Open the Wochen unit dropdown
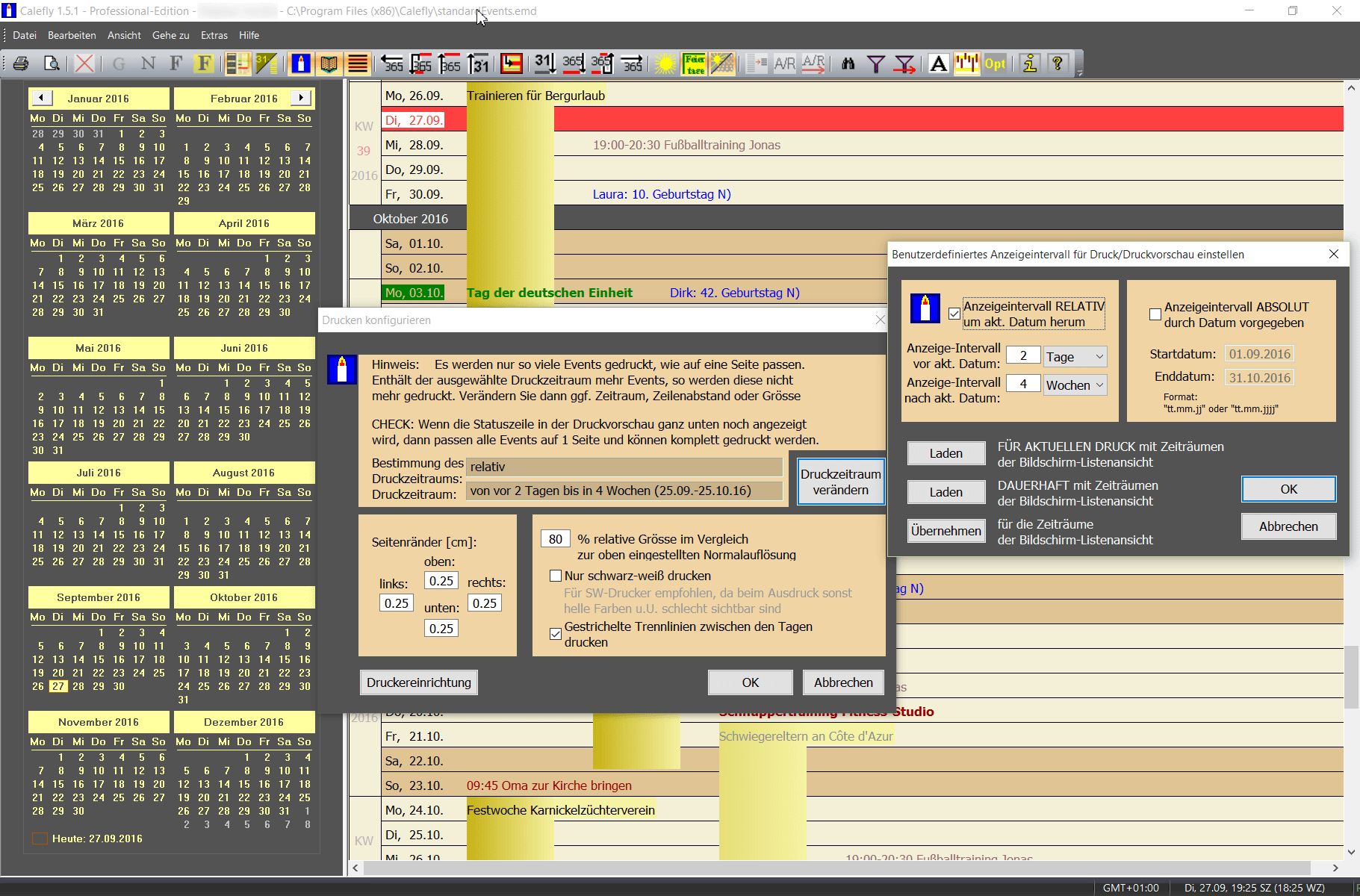 [1075, 385]
